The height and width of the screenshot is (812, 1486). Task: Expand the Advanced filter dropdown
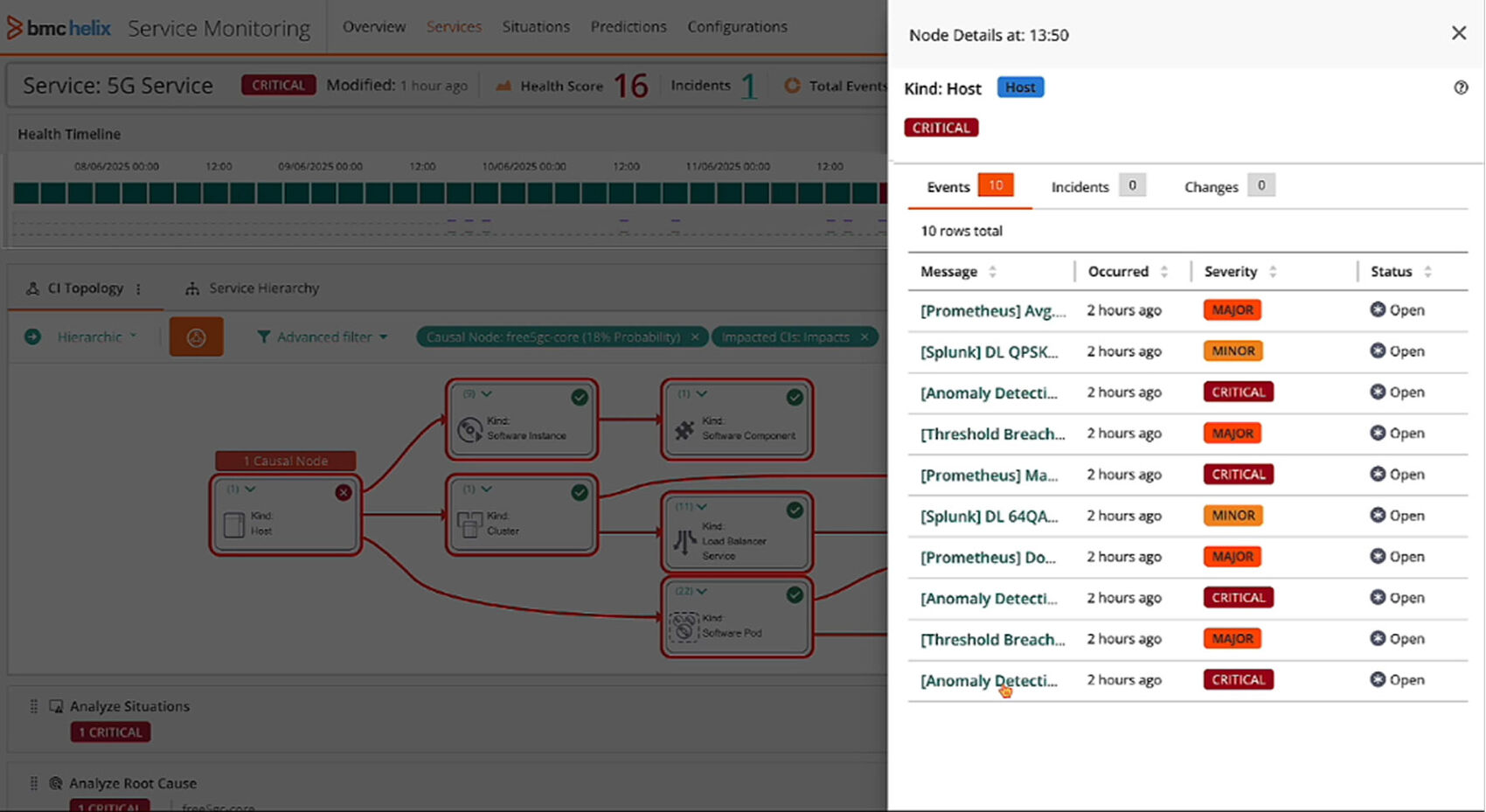[323, 337]
